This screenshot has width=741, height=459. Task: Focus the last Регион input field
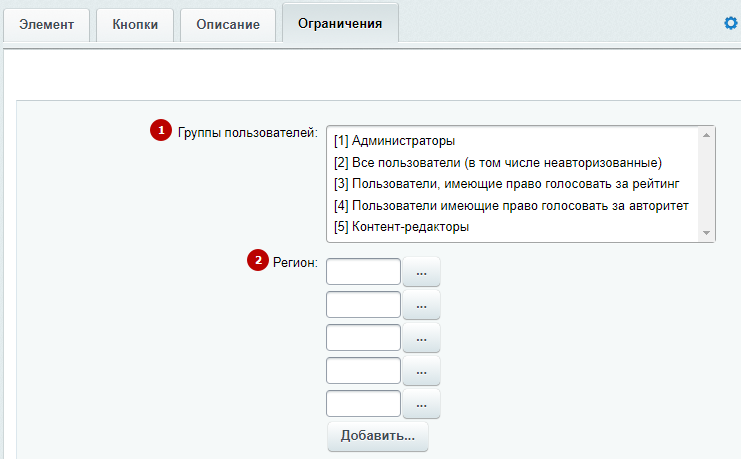point(363,404)
